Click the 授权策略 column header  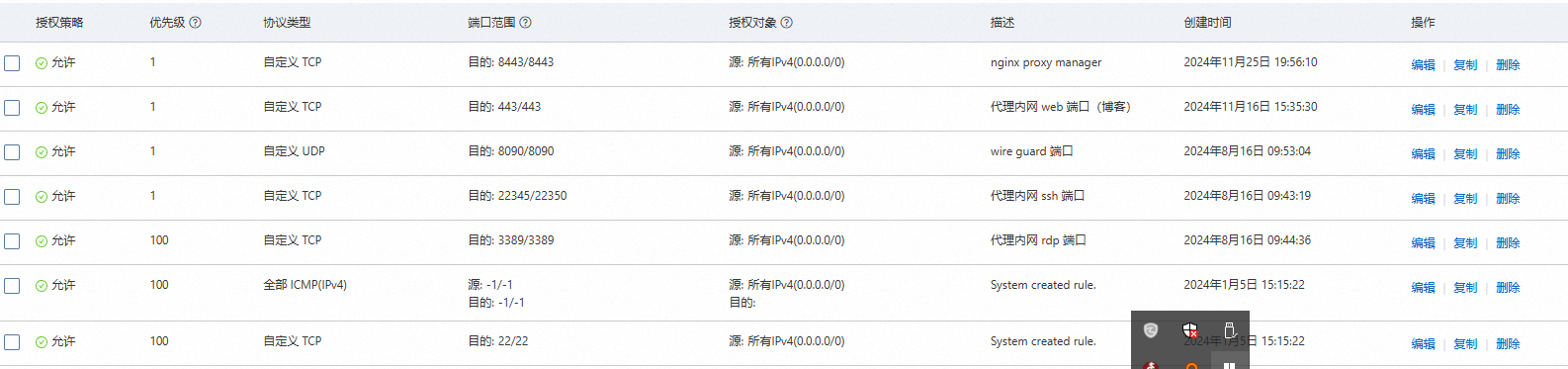[x=59, y=23]
